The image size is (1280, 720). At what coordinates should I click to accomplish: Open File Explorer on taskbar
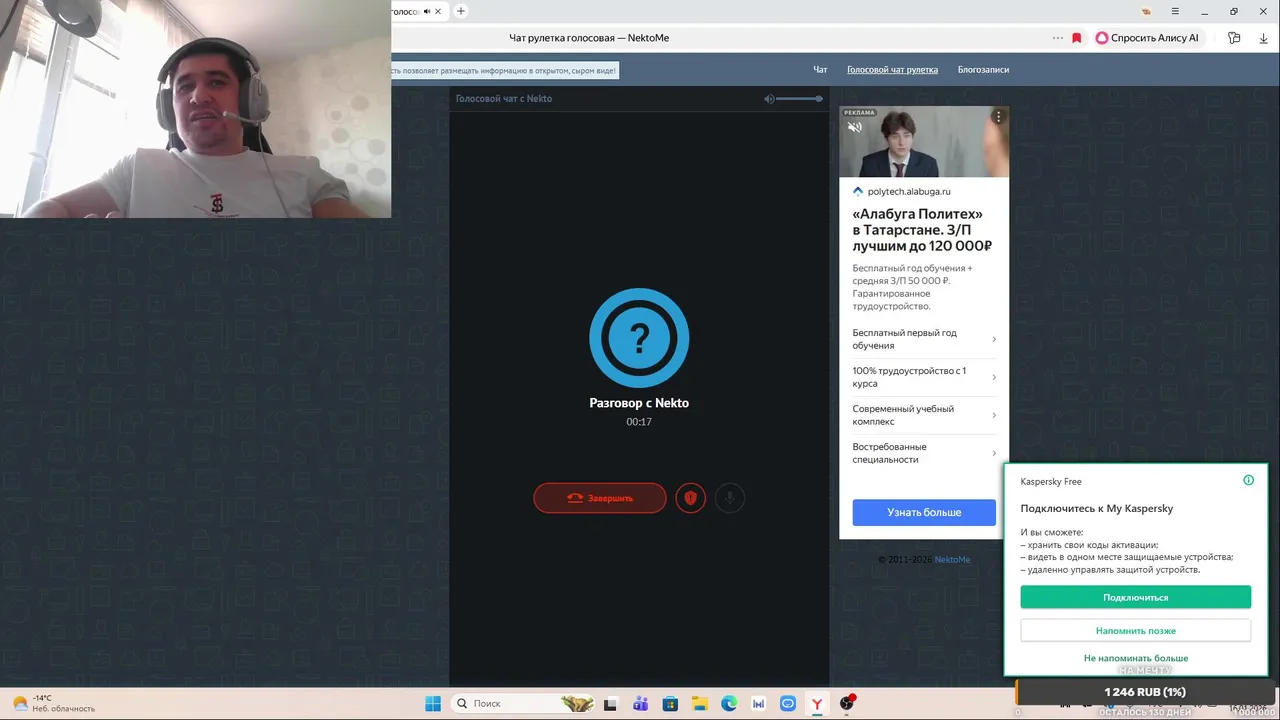(x=699, y=704)
